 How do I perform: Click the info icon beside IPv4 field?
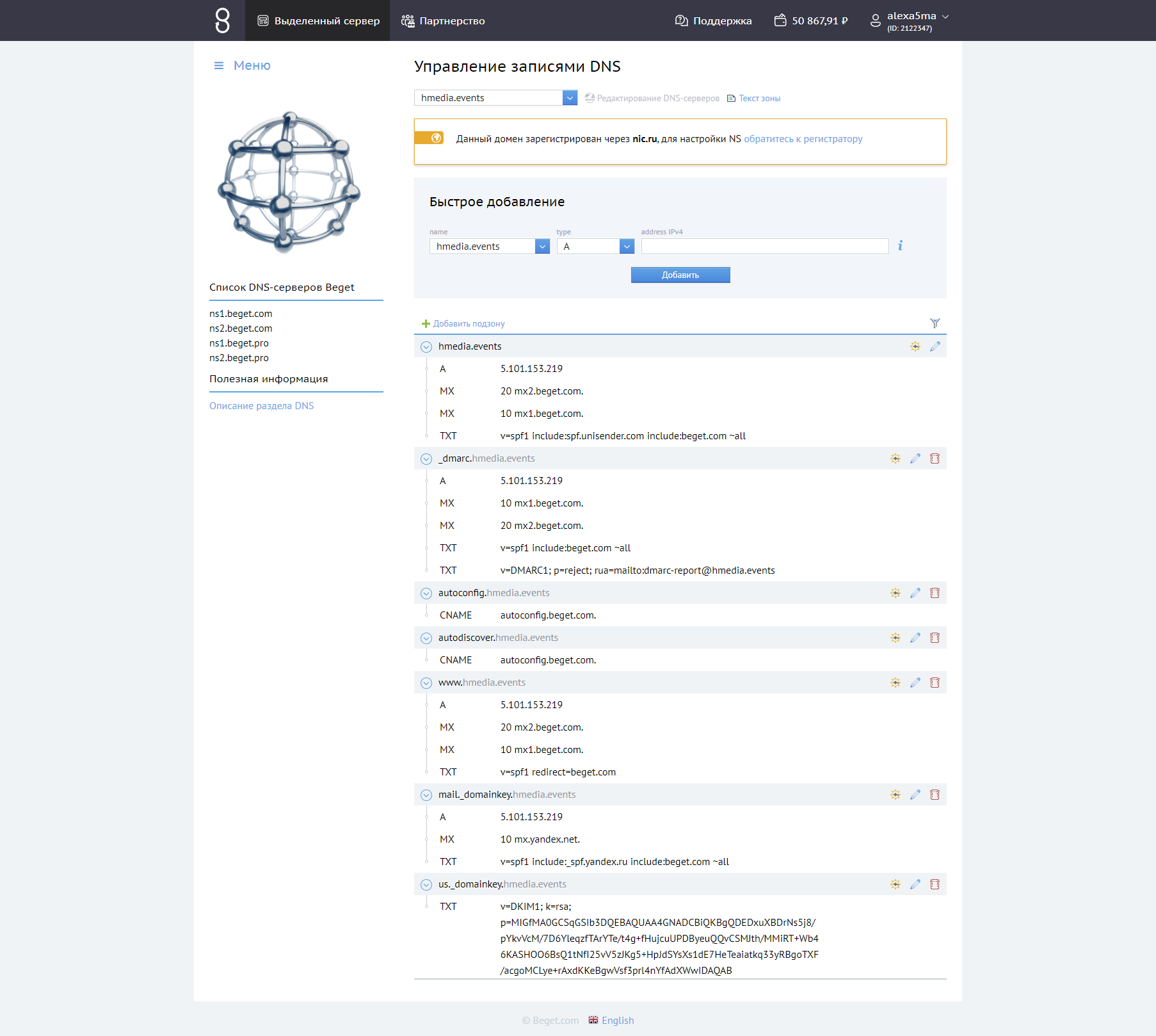[900, 246]
